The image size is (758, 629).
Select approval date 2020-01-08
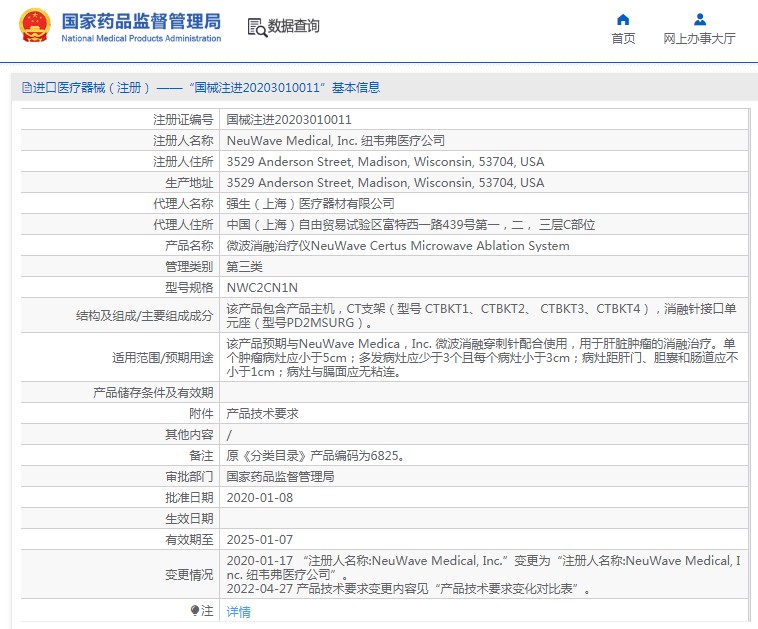(260, 498)
